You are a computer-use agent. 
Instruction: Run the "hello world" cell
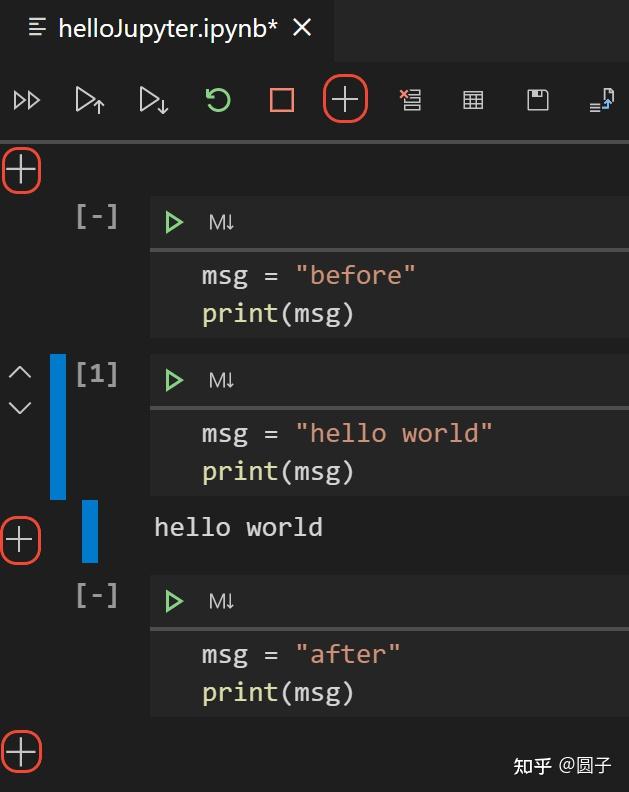coord(174,380)
